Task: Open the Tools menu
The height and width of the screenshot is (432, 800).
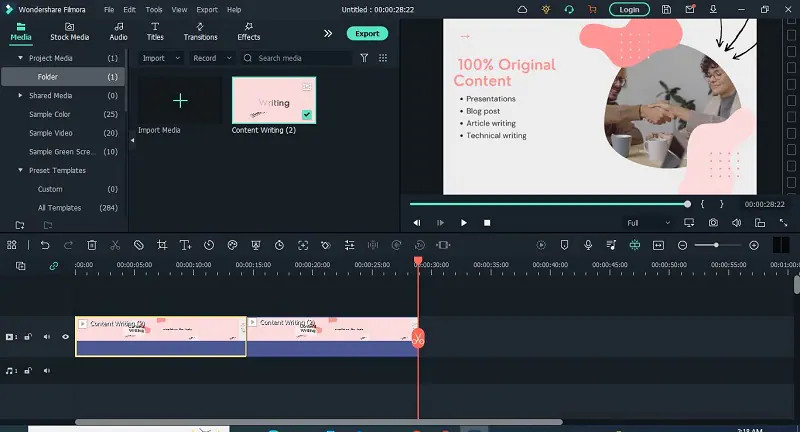Action: [x=154, y=10]
